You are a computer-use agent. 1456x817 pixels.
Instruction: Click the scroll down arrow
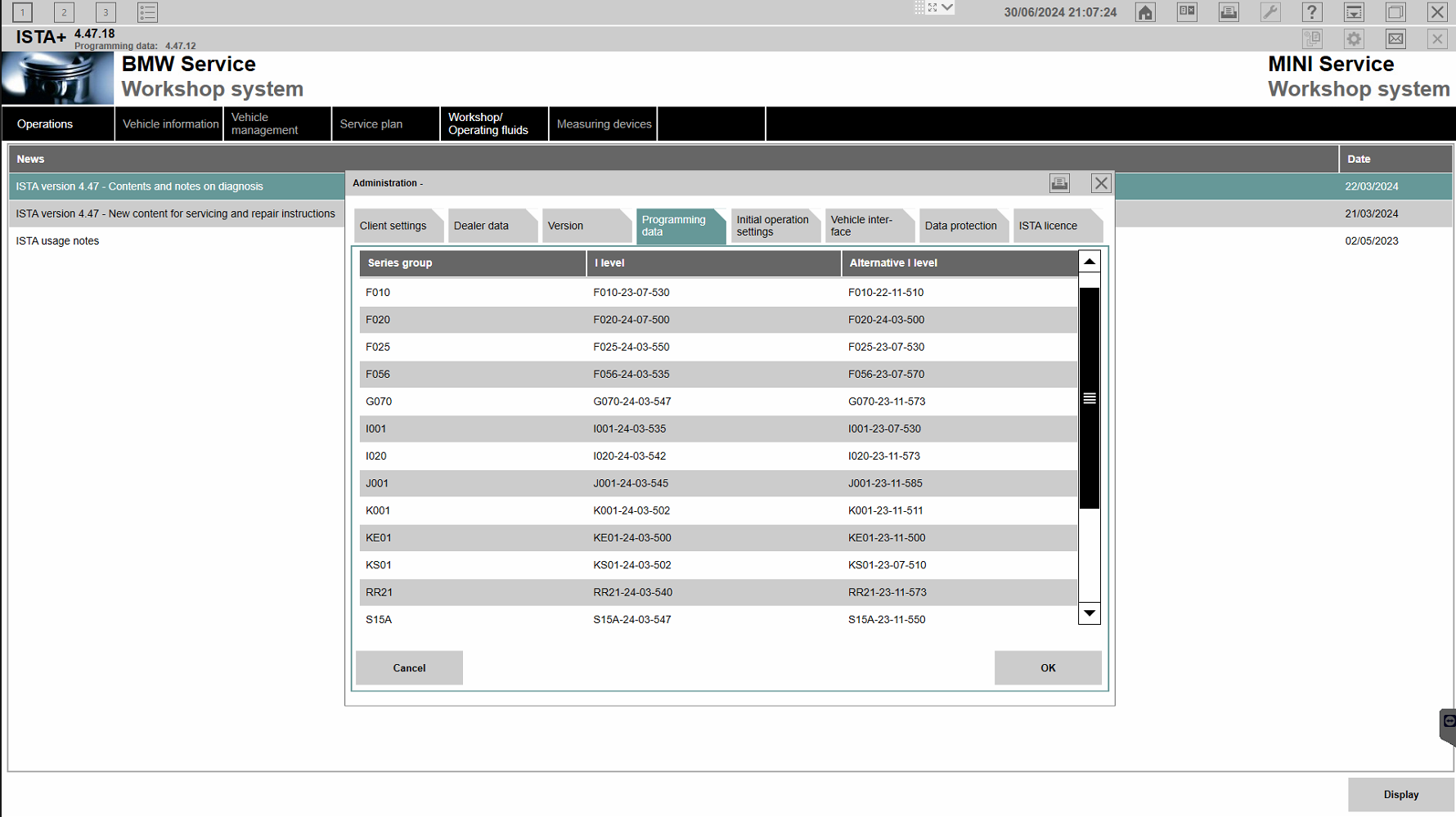pyautogui.click(x=1090, y=613)
